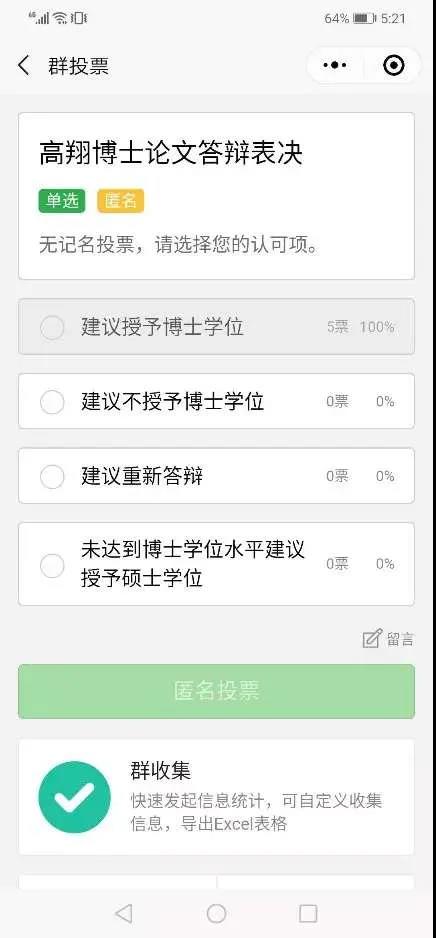Select radio for 建议不授予博士学位
Viewport: 436px width, 938px height.
[x=52, y=401]
